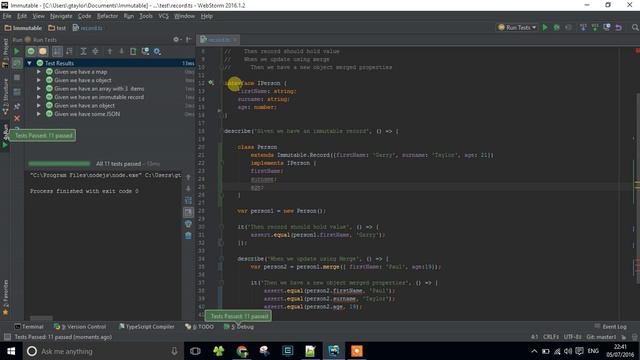
Task: Pin the Run tab icon
Action: (17, 106)
